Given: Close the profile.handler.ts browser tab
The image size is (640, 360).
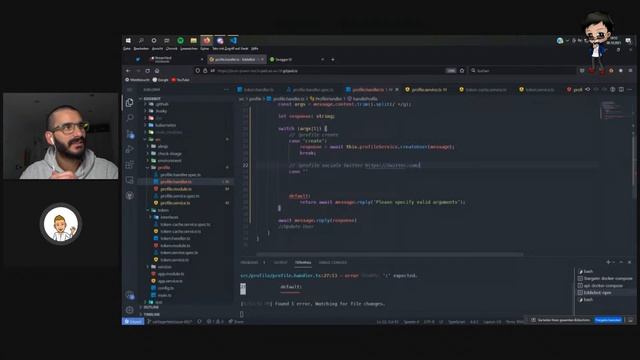Looking at the screenshot, I should click(262, 60).
